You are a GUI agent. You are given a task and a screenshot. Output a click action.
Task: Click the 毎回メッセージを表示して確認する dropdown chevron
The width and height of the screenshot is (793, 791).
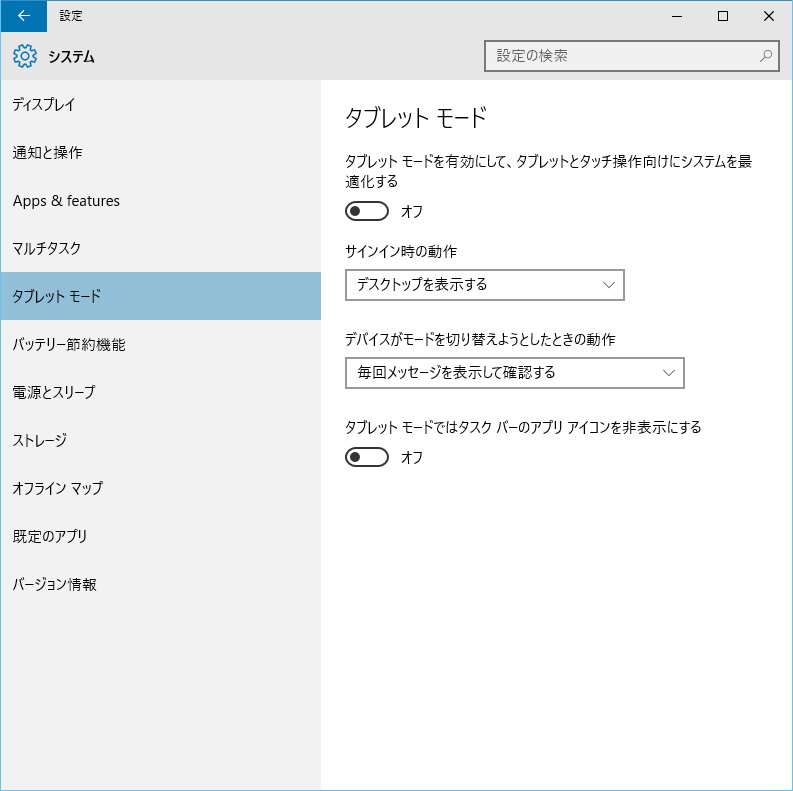pos(669,373)
